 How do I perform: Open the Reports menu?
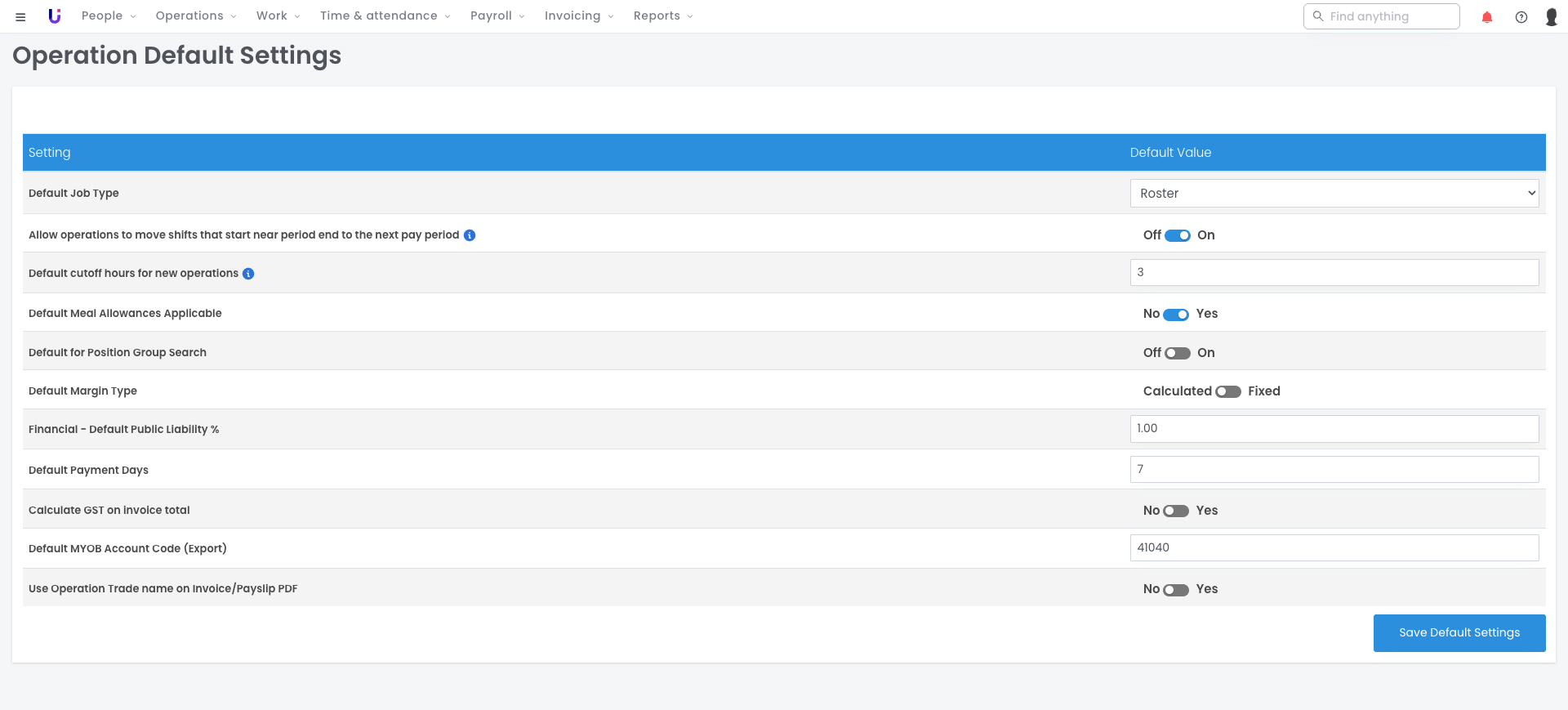(662, 16)
